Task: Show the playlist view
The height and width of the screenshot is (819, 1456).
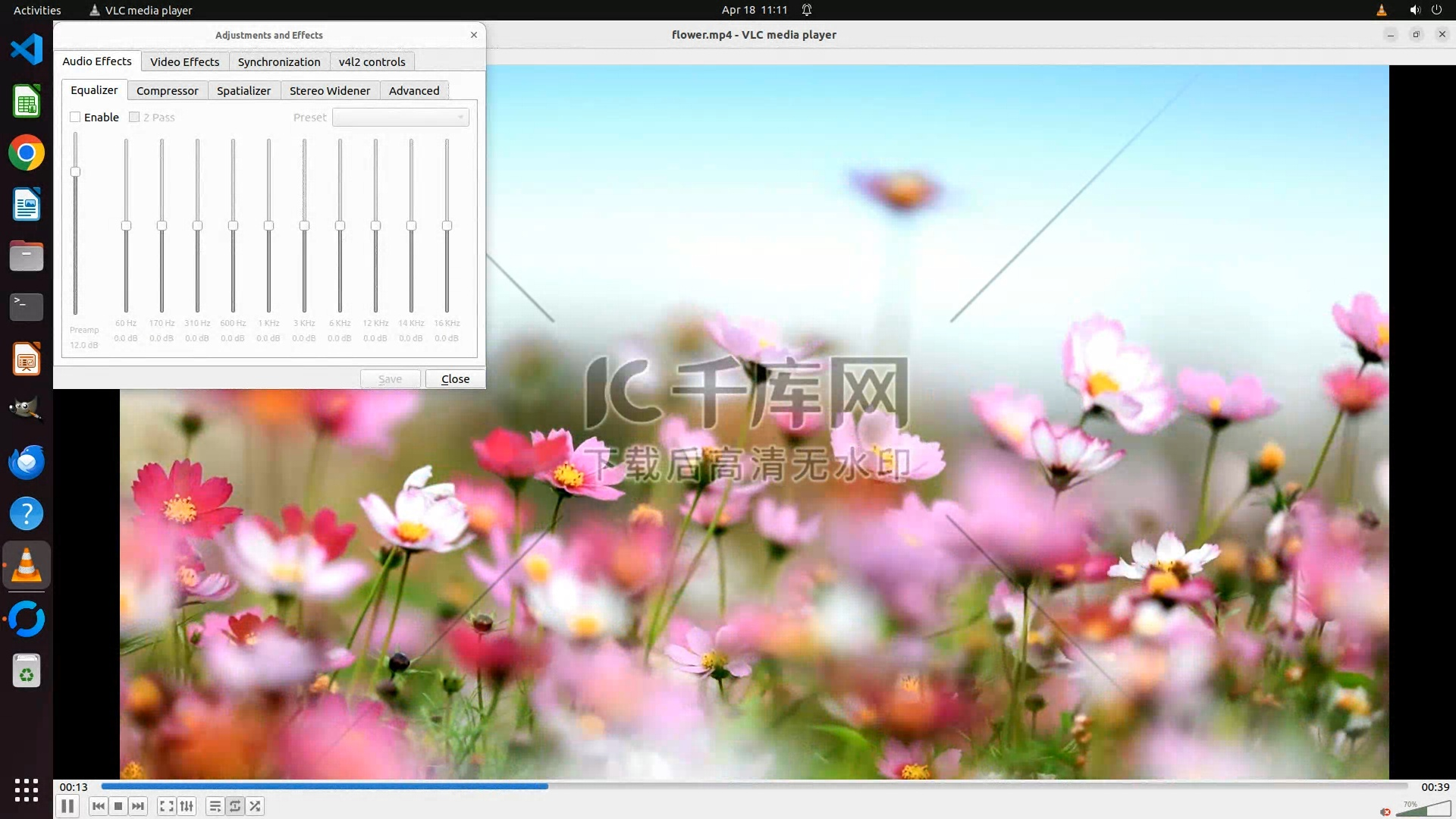Action: [x=215, y=806]
